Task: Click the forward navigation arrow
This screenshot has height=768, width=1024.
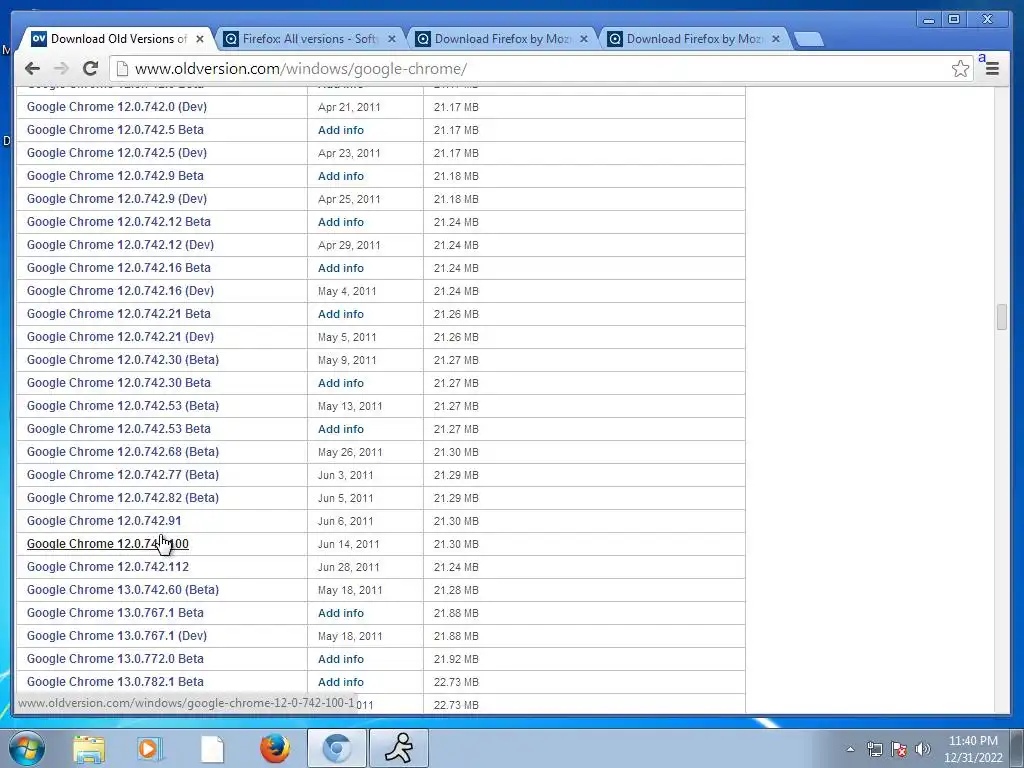Action: click(61, 68)
